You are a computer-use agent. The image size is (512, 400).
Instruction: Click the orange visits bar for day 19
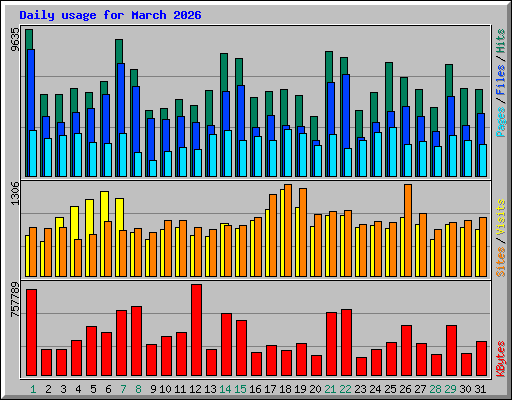click(x=303, y=232)
